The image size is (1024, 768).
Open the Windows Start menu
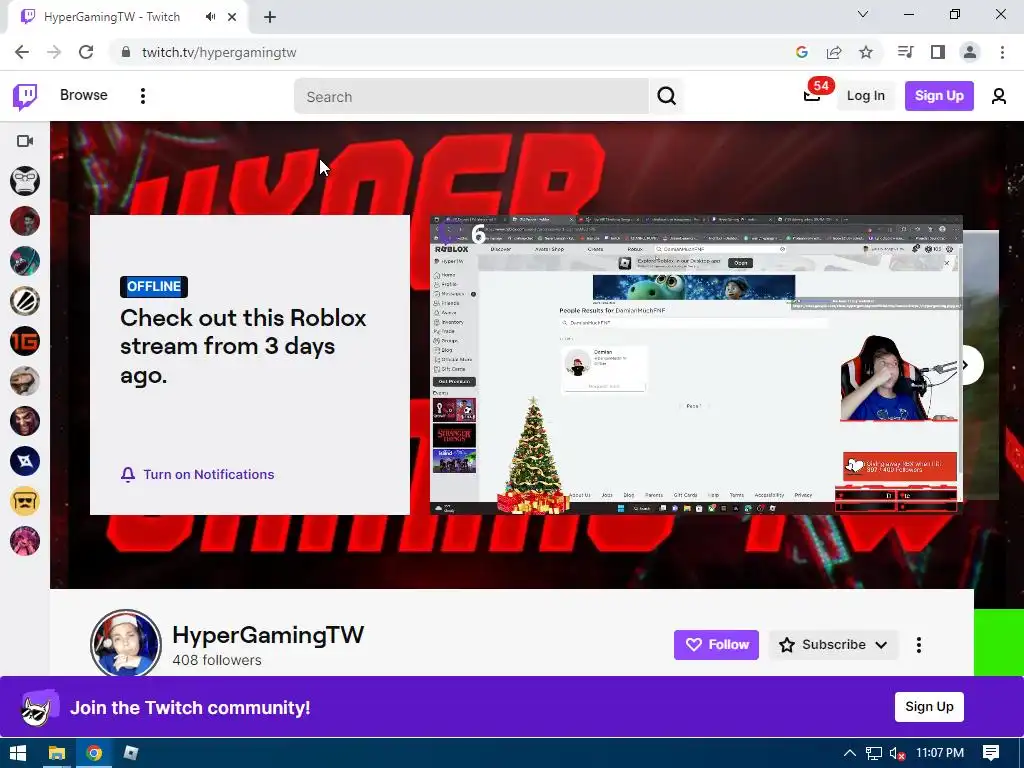coord(18,753)
